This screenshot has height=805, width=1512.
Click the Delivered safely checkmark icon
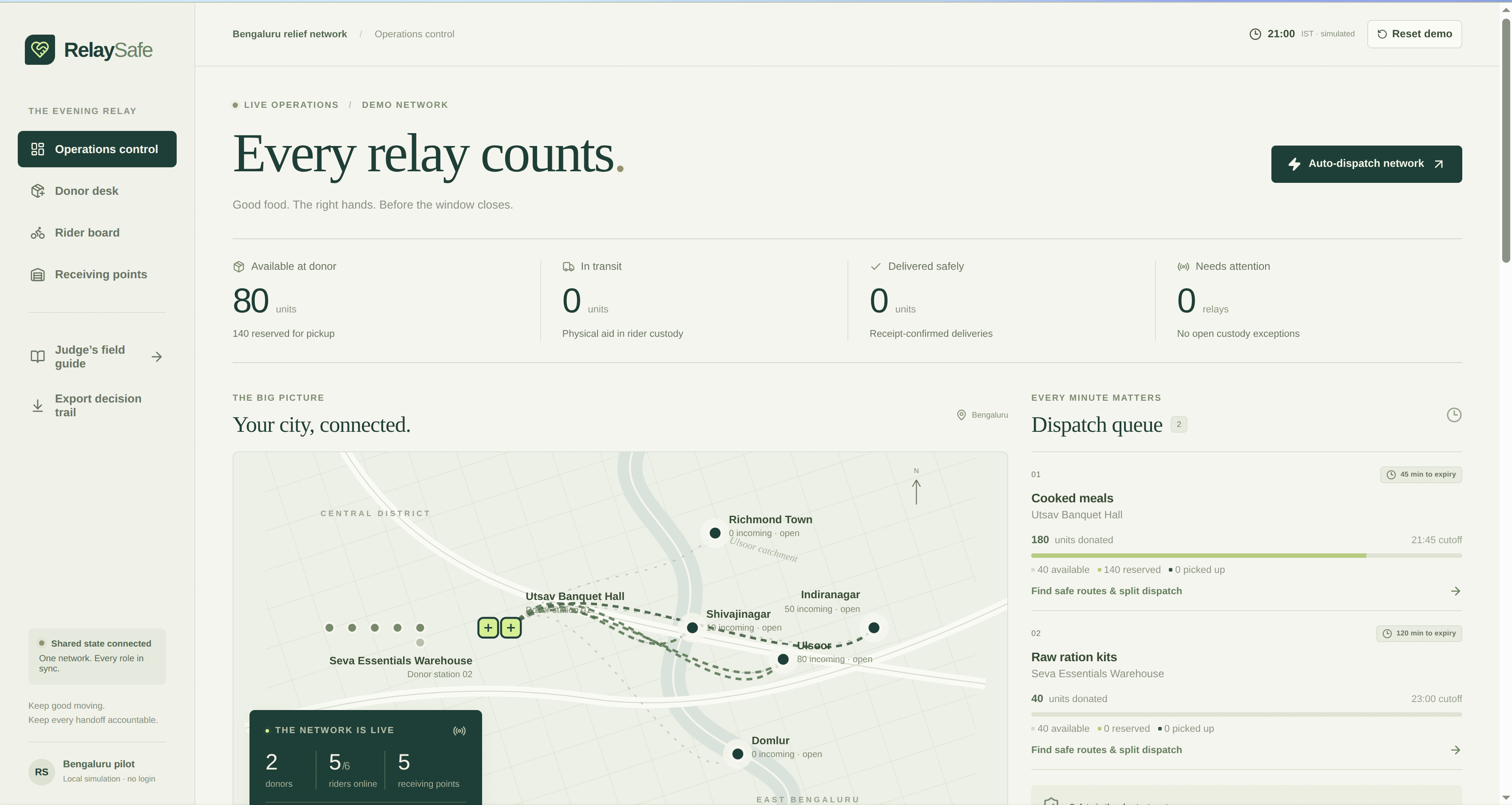point(876,266)
